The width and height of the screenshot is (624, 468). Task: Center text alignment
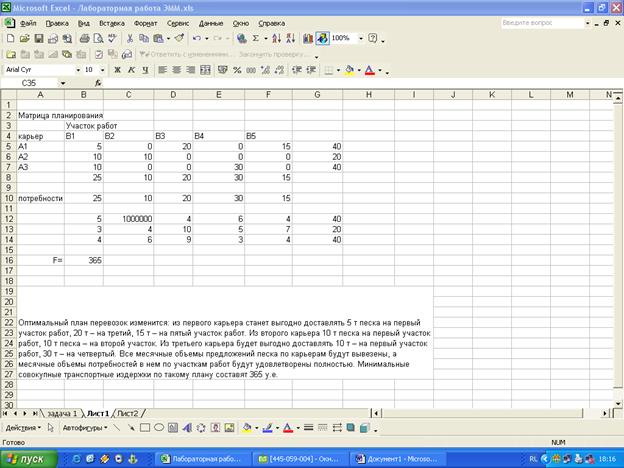(177, 70)
